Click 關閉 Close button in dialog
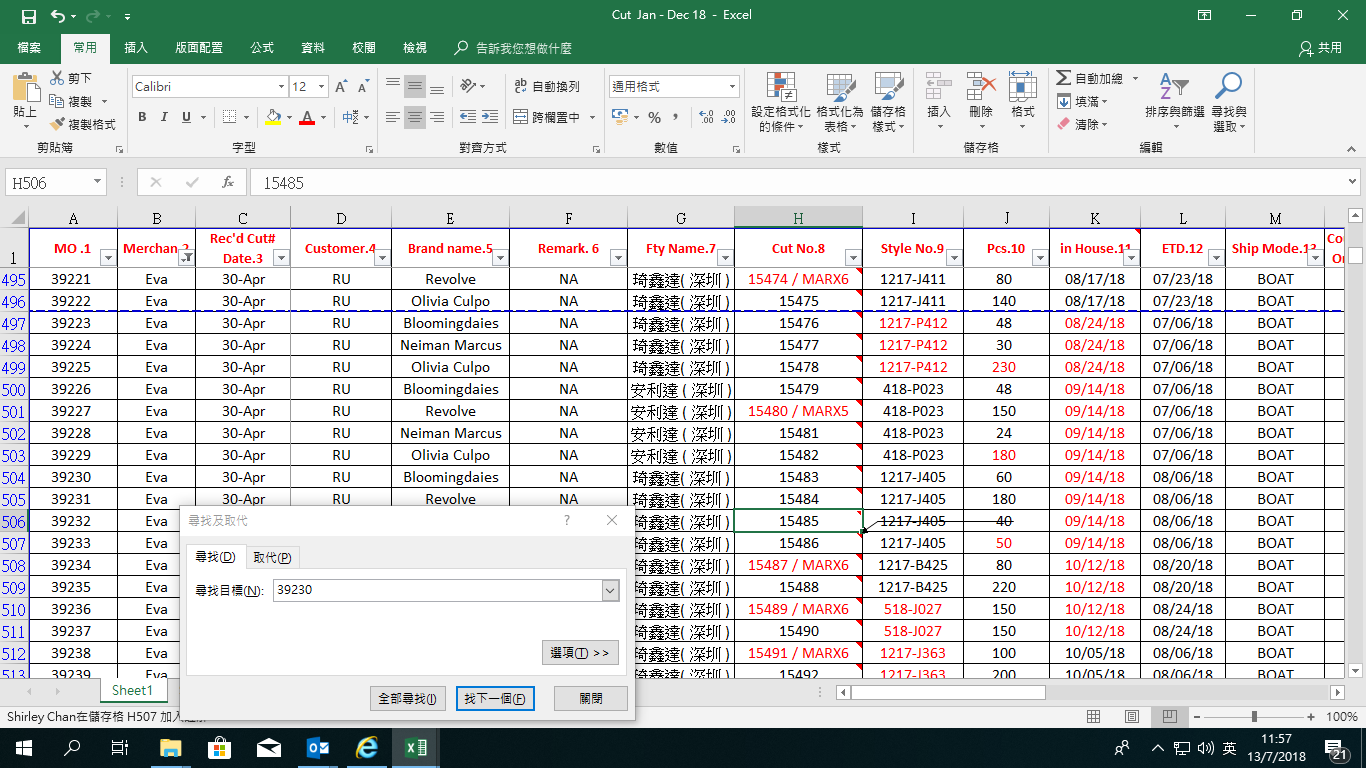Screen dimensions: 1366x768 tap(591, 699)
